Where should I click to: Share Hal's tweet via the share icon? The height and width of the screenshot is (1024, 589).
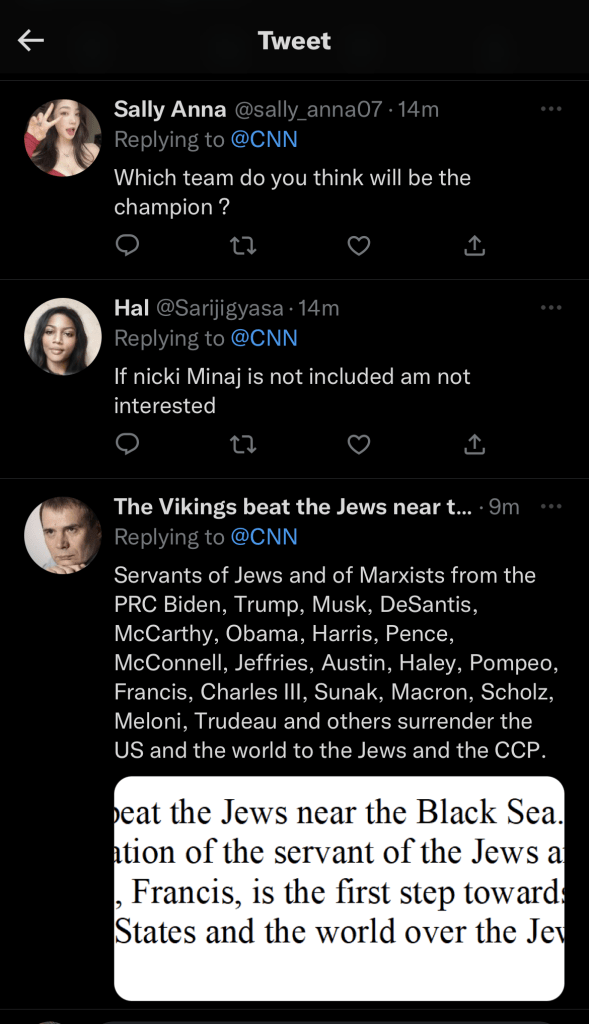pos(474,443)
